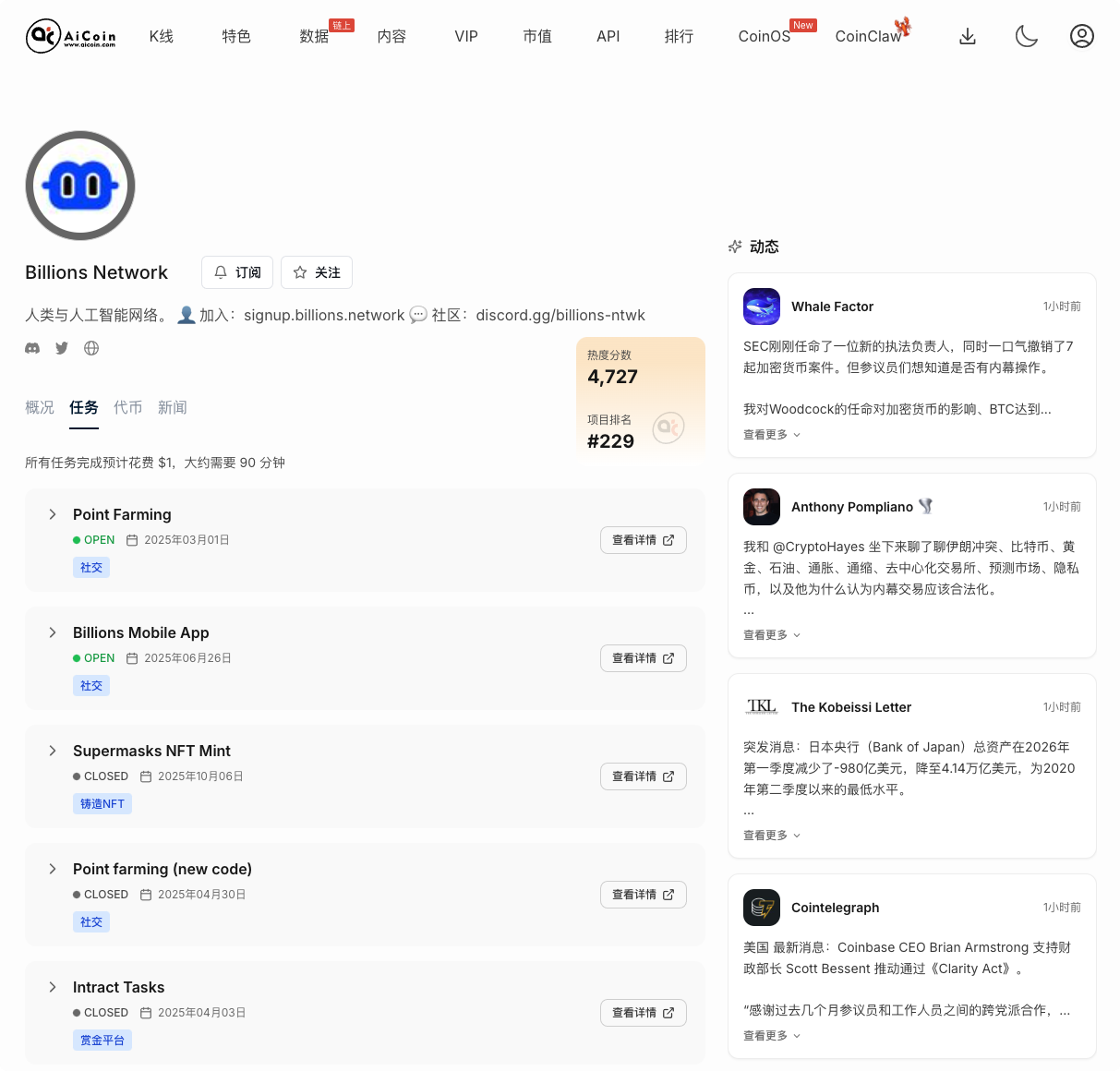Open the 市值 menu item
The height and width of the screenshot is (1071, 1120).
point(537,36)
